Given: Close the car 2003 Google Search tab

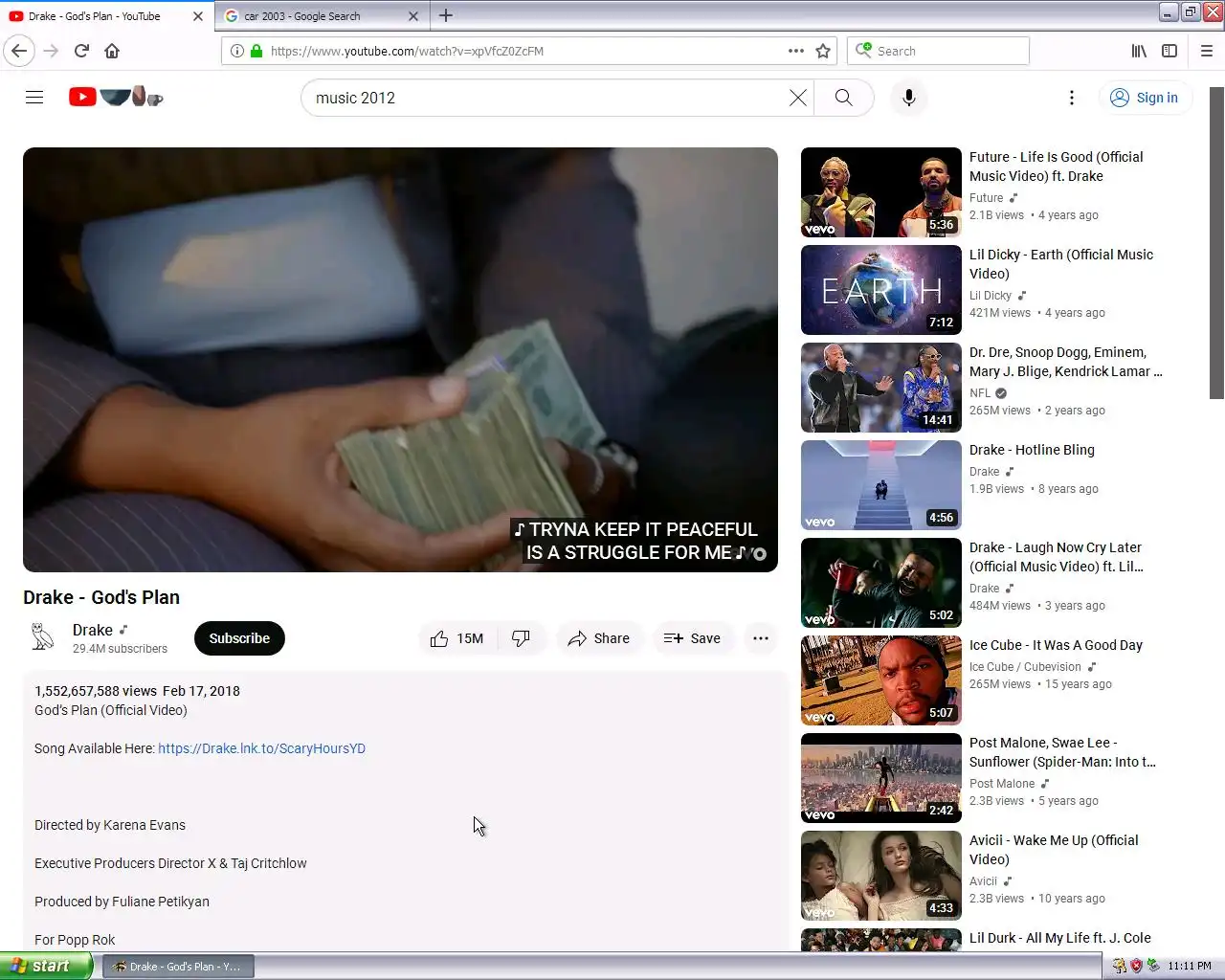Looking at the screenshot, I should tap(413, 16).
